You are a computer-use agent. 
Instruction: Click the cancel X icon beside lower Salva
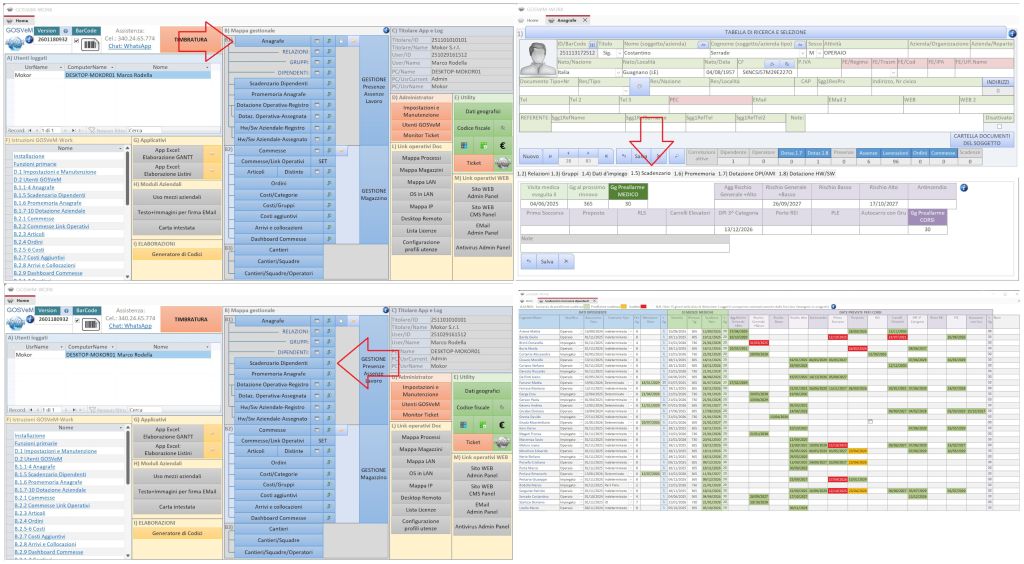[566, 261]
